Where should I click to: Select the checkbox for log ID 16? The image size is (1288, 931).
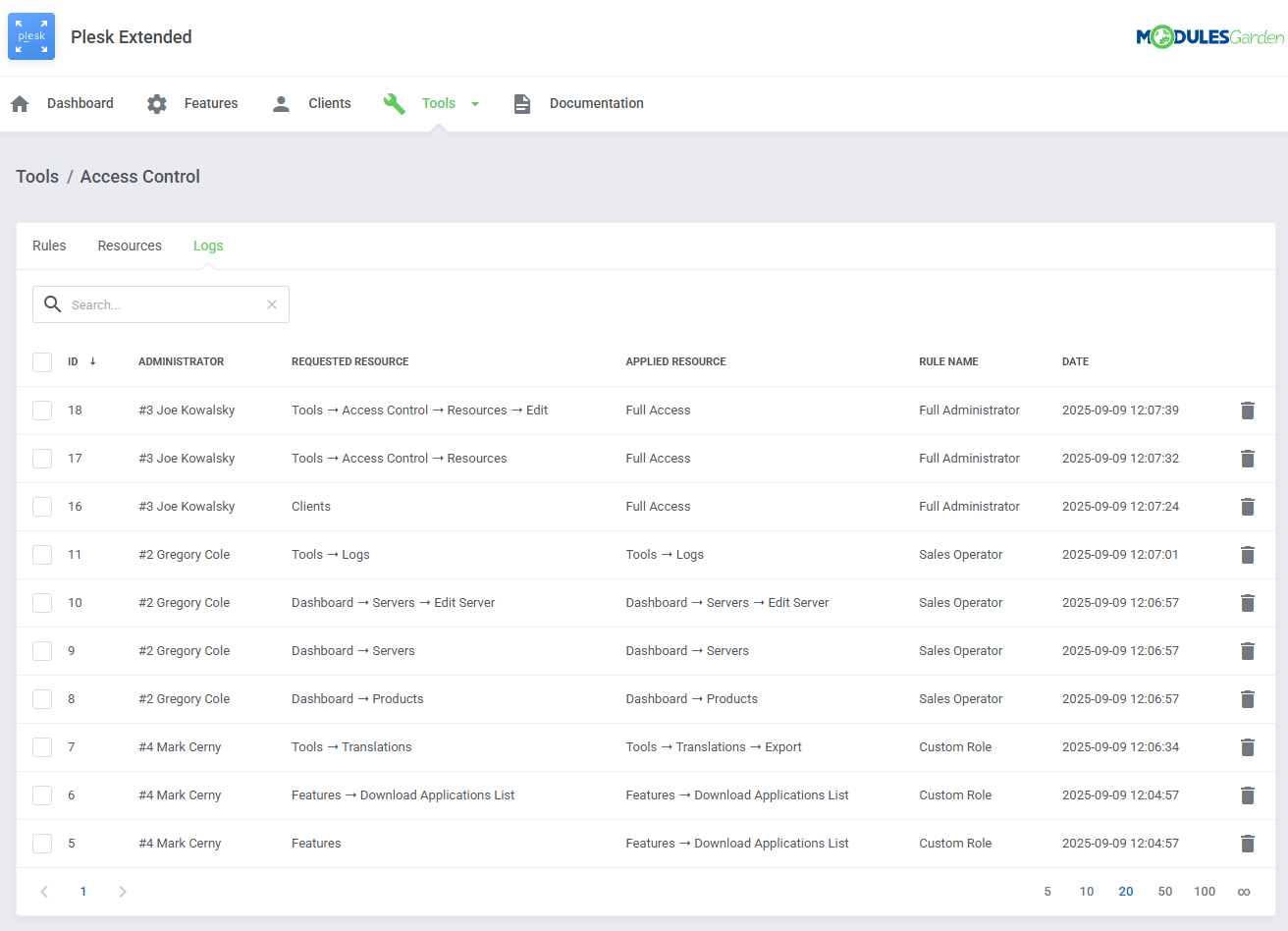(x=42, y=507)
